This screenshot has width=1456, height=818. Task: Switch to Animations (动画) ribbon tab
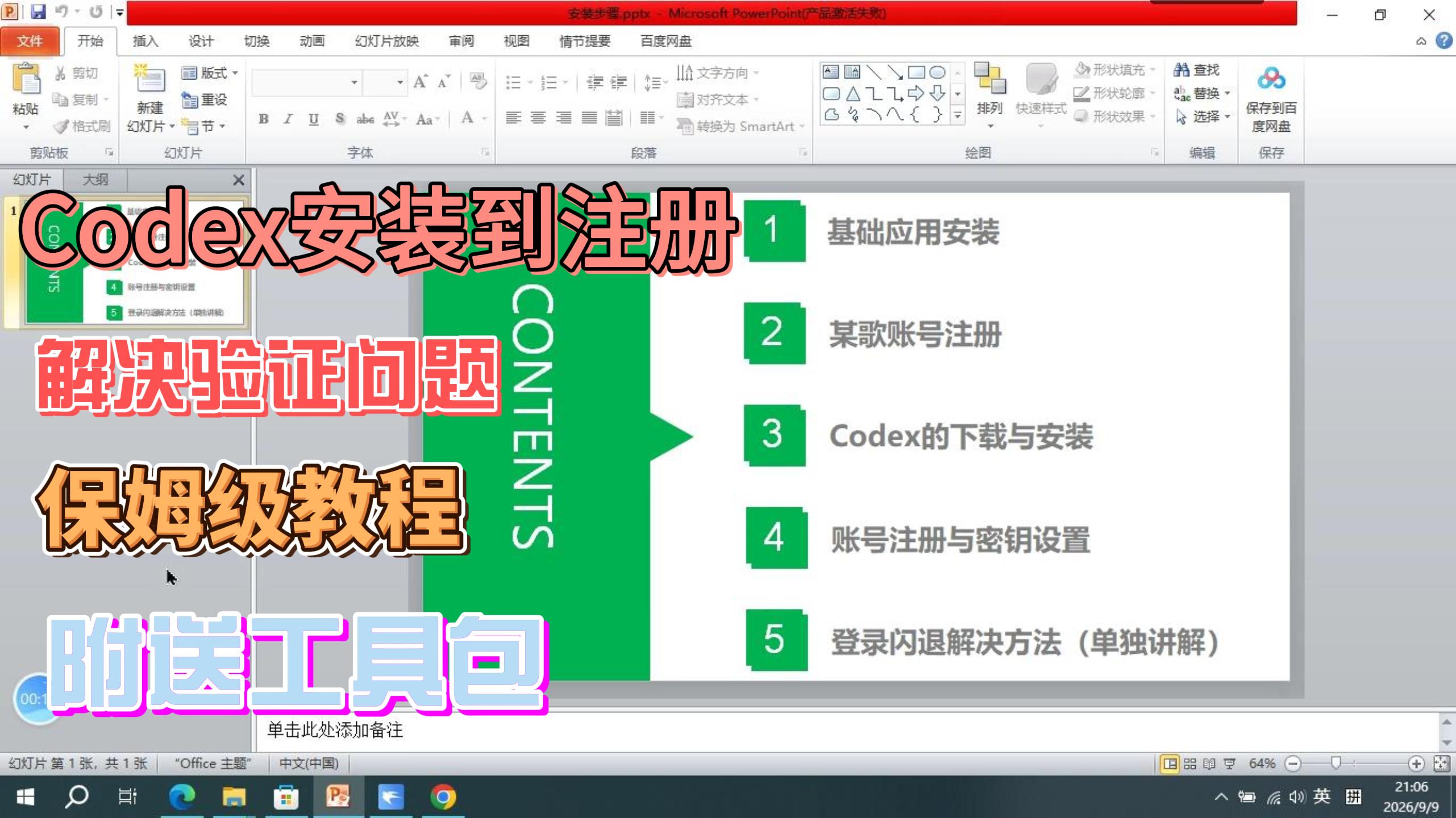(x=312, y=41)
